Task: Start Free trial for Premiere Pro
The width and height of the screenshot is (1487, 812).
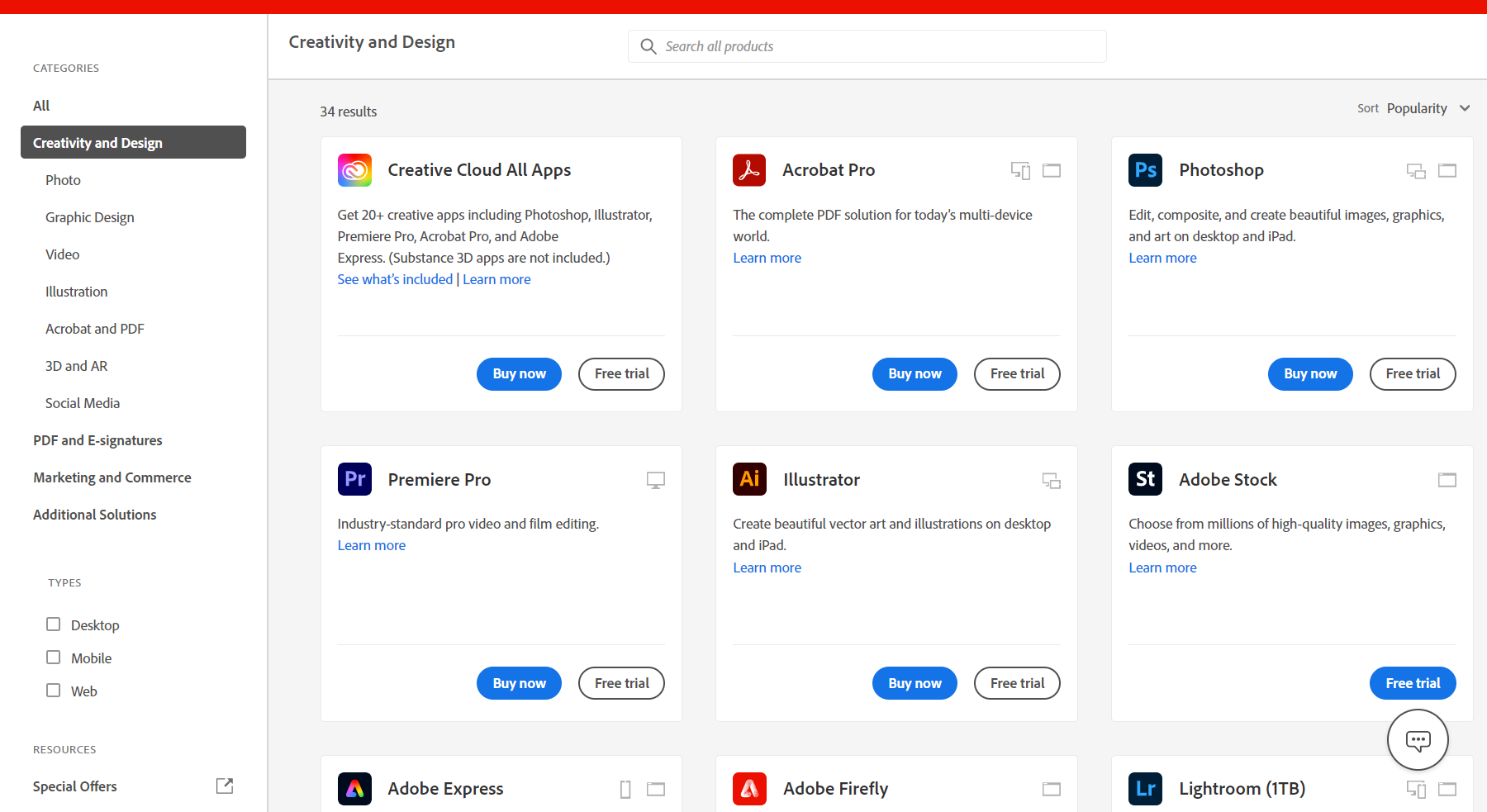Action: pyautogui.click(x=621, y=683)
